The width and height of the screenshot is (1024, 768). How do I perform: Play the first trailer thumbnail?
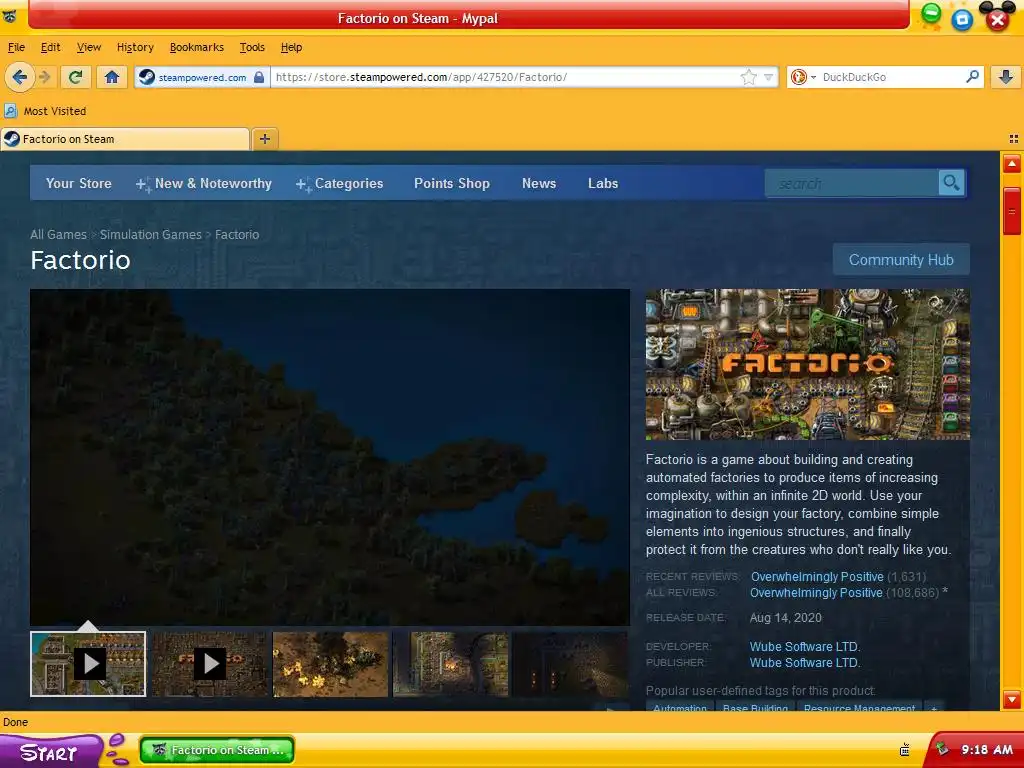point(88,664)
